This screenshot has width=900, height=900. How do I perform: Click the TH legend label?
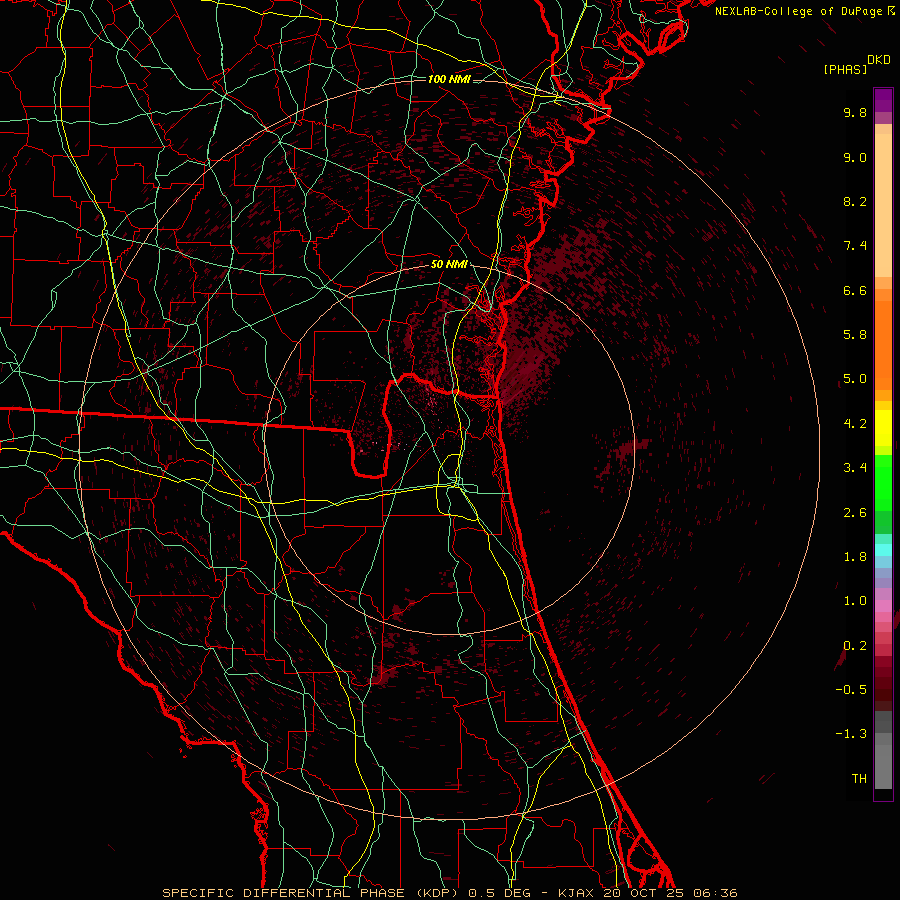click(x=859, y=779)
